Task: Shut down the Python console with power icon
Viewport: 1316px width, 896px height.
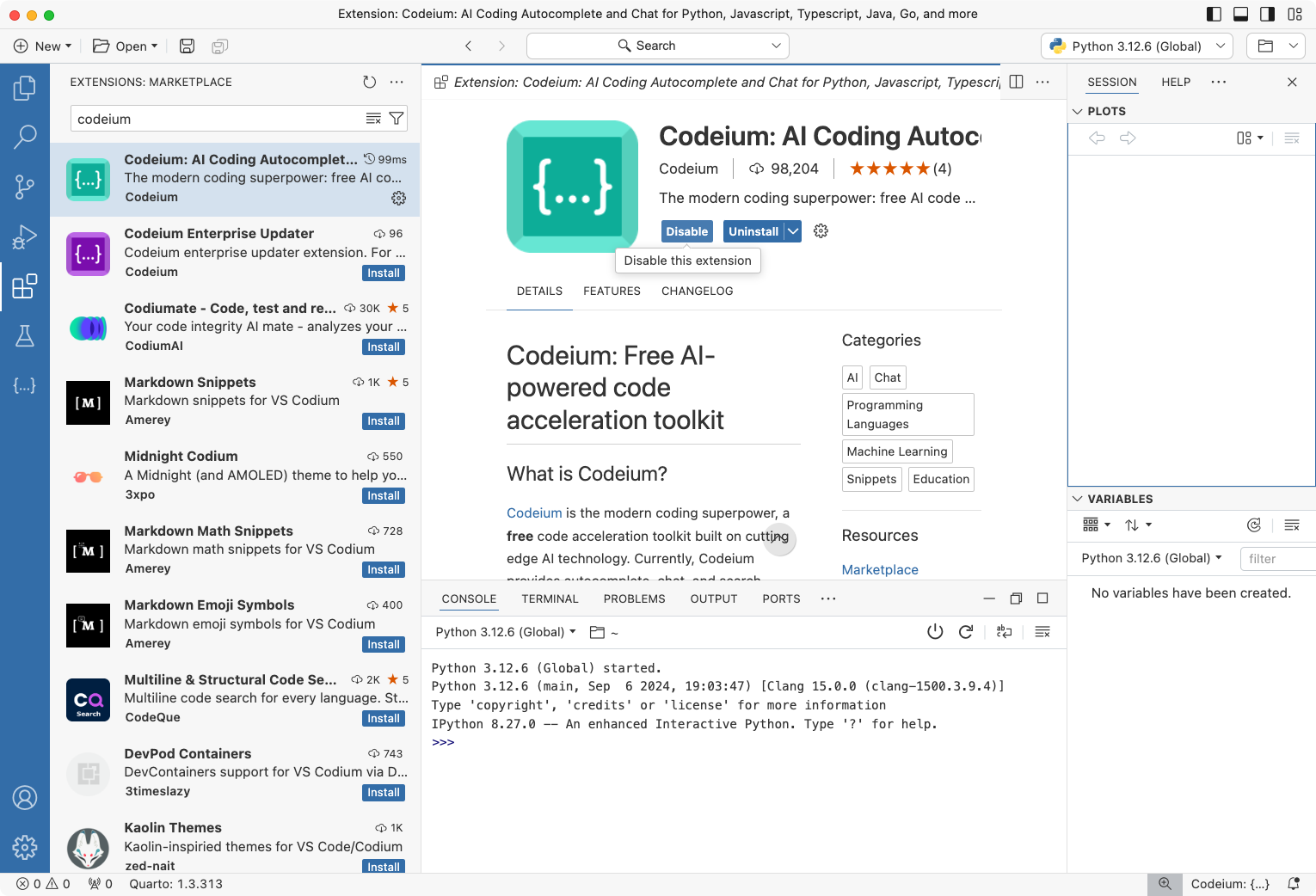Action: [x=935, y=631]
